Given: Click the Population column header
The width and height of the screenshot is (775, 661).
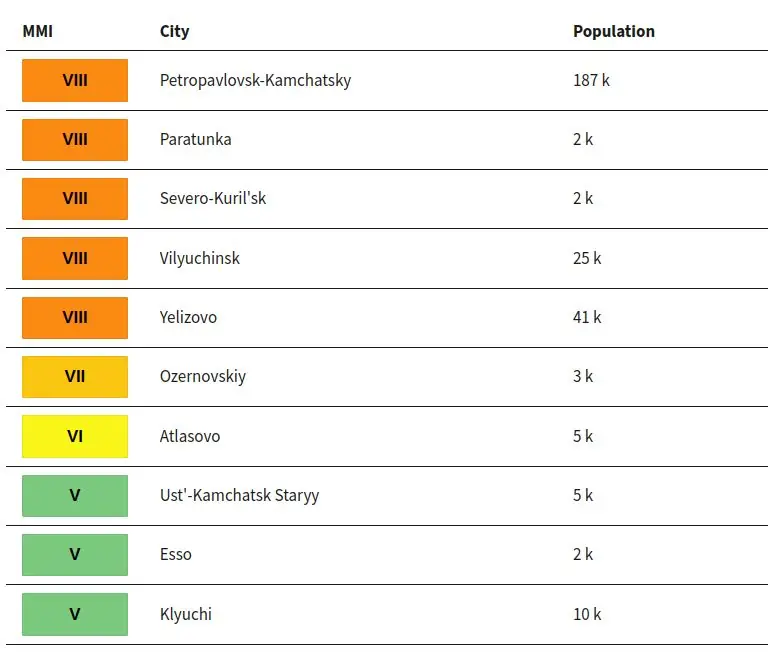Looking at the screenshot, I should point(614,31).
